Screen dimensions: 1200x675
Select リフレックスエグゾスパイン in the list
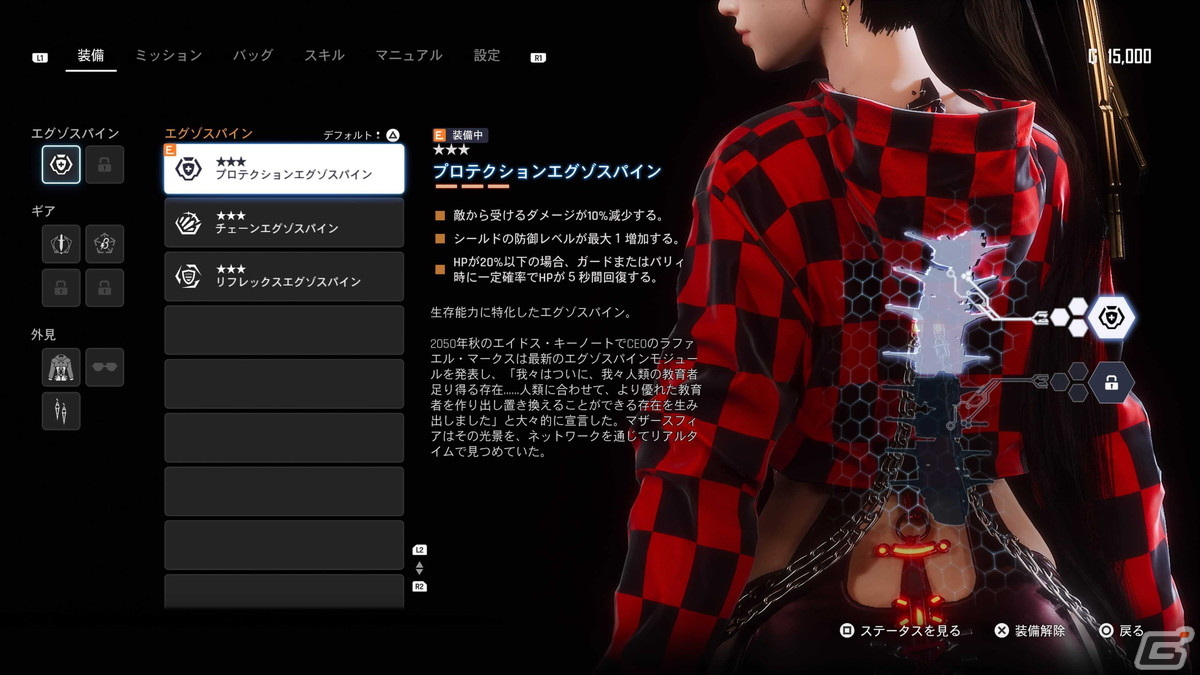(284, 276)
